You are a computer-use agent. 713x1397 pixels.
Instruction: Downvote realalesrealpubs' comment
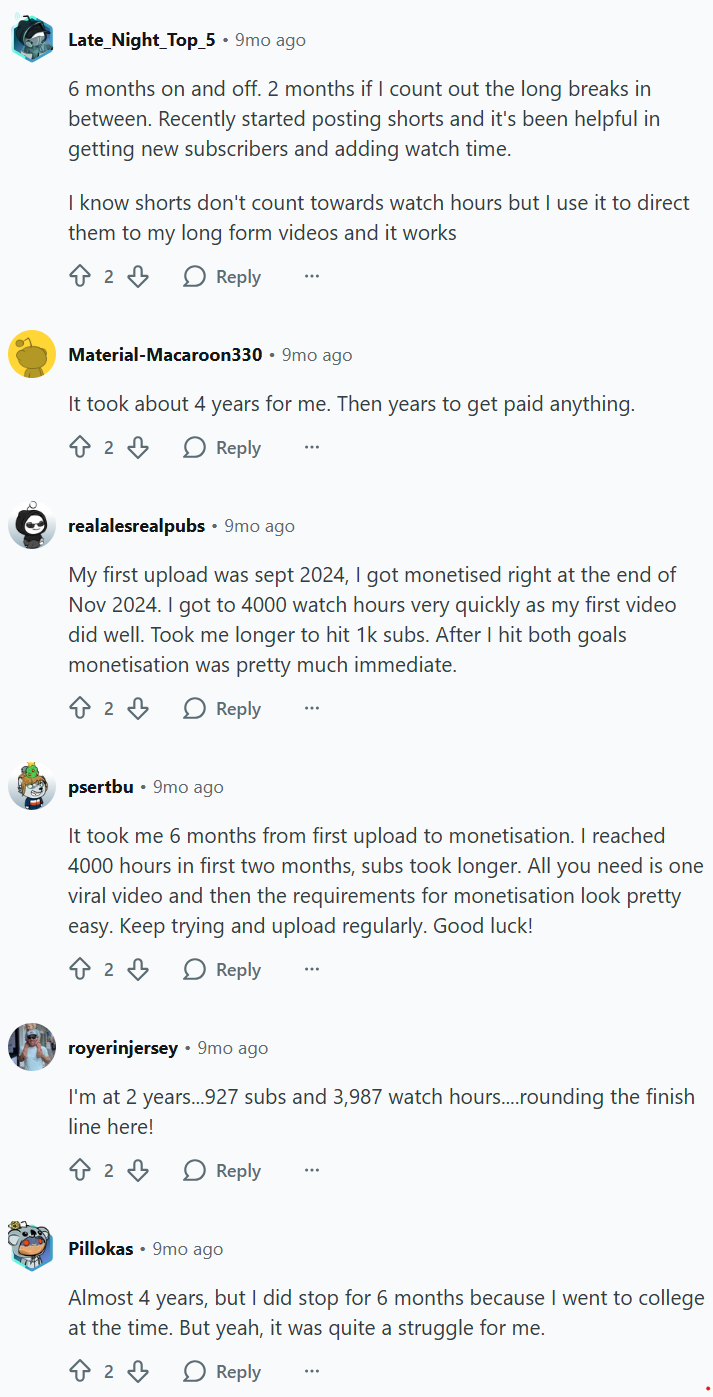(x=138, y=709)
